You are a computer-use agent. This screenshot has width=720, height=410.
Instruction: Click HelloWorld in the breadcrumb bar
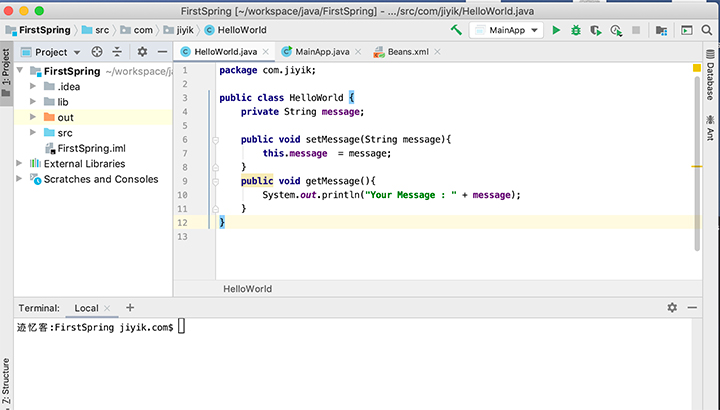pyautogui.click(x=236, y=30)
